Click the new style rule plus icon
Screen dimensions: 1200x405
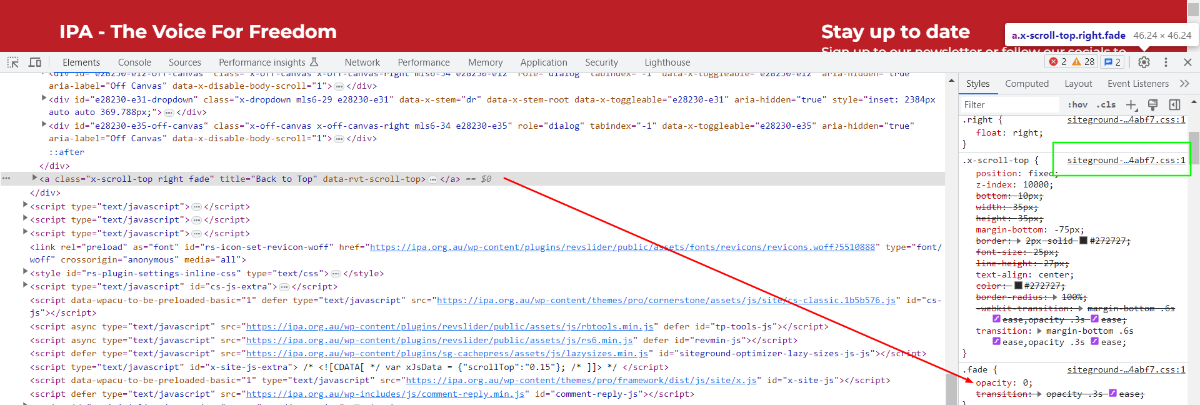tap(1131, 105)
